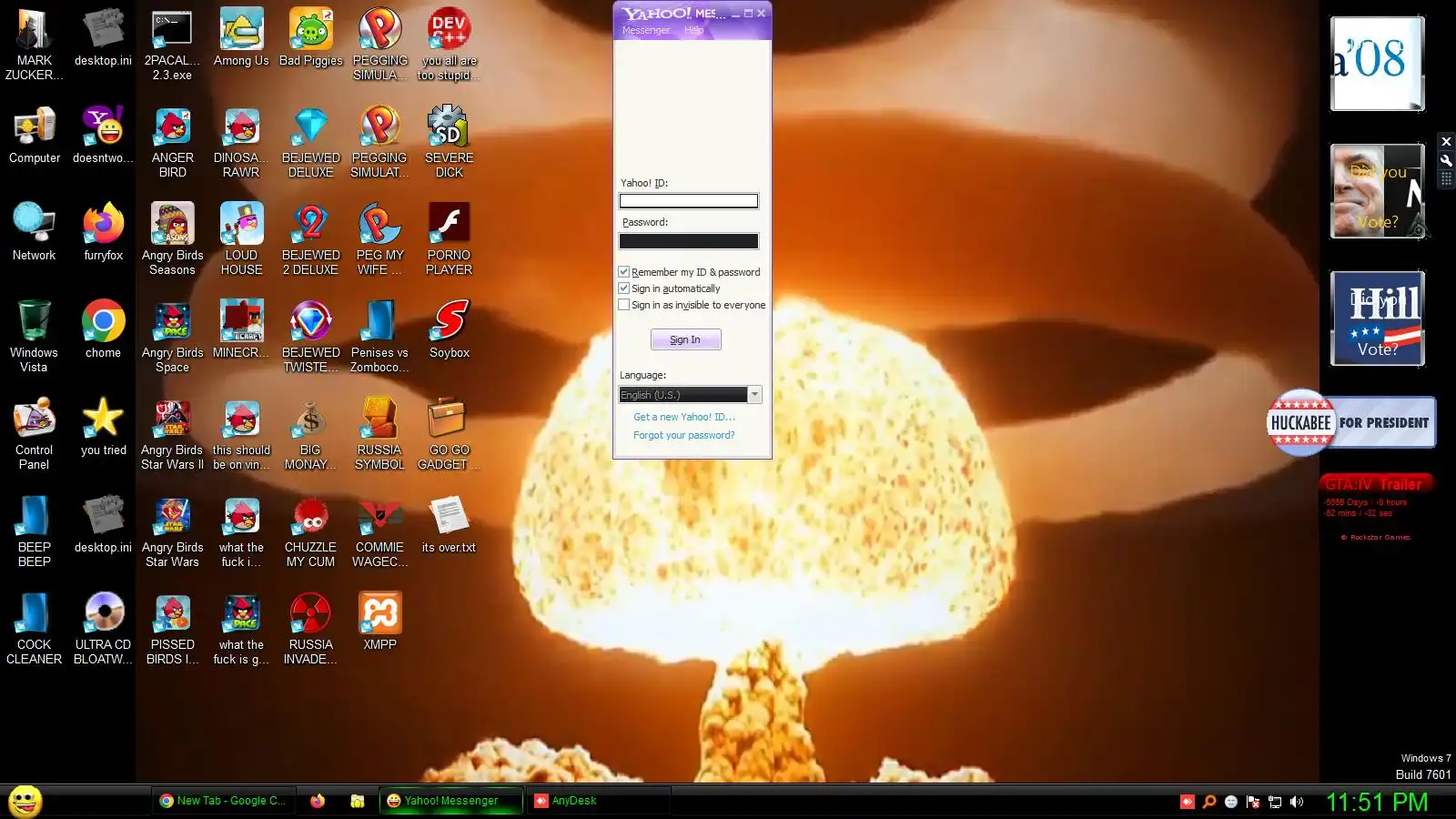Screen dimensions: 1456x819
Task: Select the 'you tried' gold star icon
Action: (x=103, y=428)
